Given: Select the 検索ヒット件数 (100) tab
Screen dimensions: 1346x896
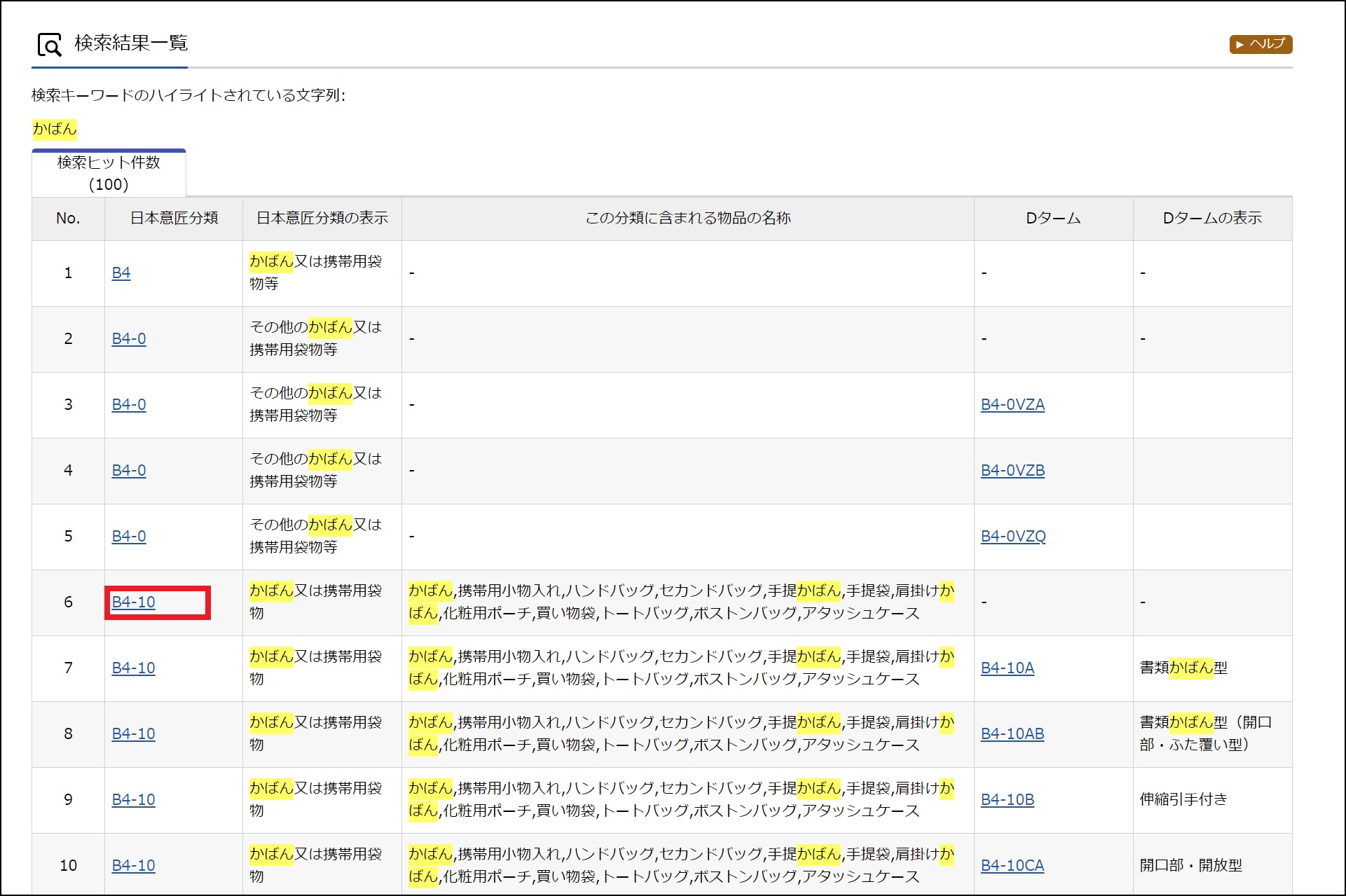Looking at the screenshot, I should [109, 173].
